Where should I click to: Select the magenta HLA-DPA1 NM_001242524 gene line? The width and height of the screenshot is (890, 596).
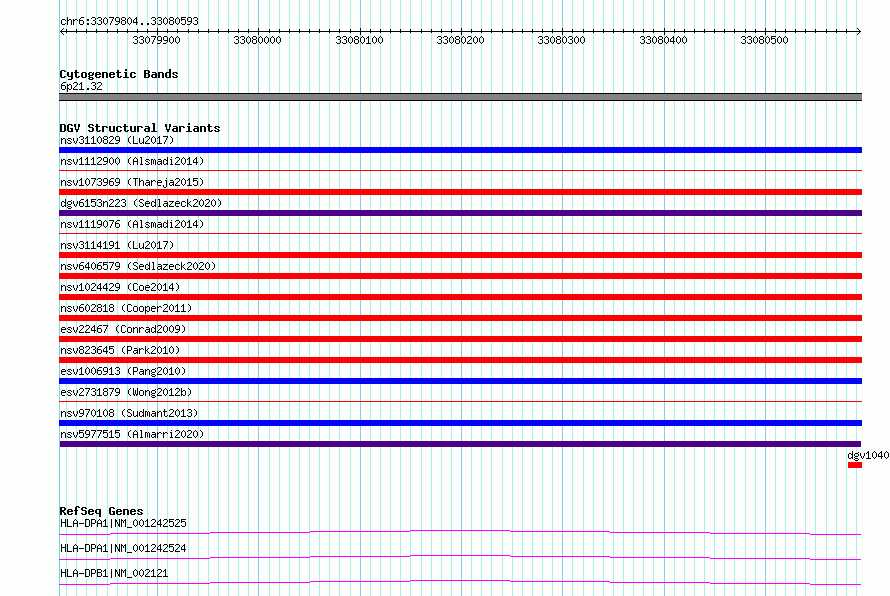click(x=460, y=557)
